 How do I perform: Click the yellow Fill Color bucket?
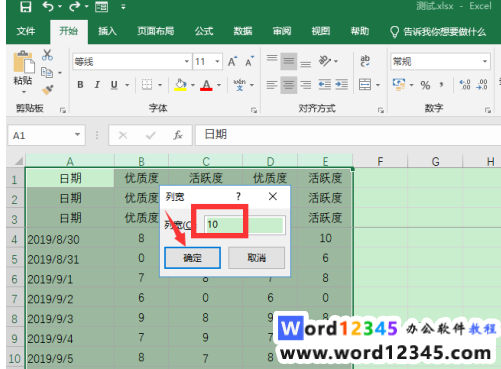[x=180, y=85]
